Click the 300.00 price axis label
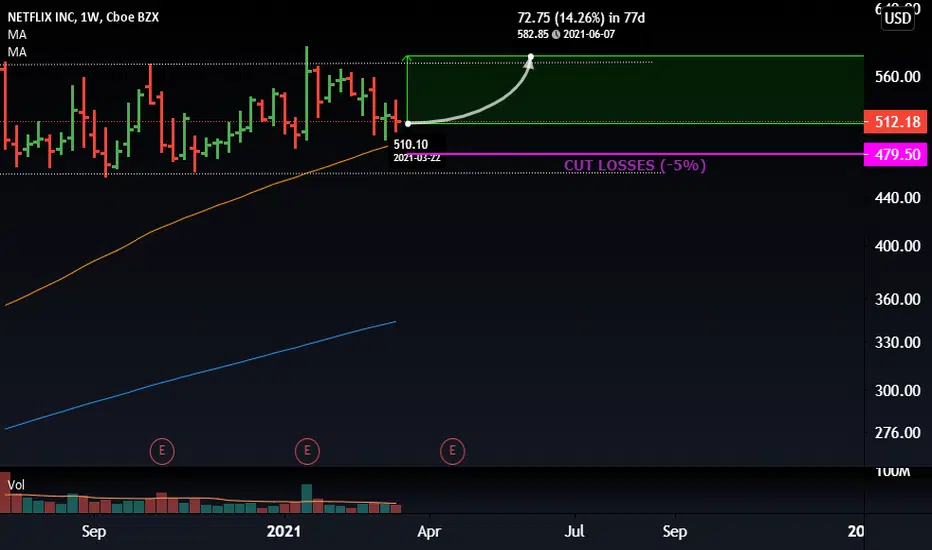 [898, 391]
